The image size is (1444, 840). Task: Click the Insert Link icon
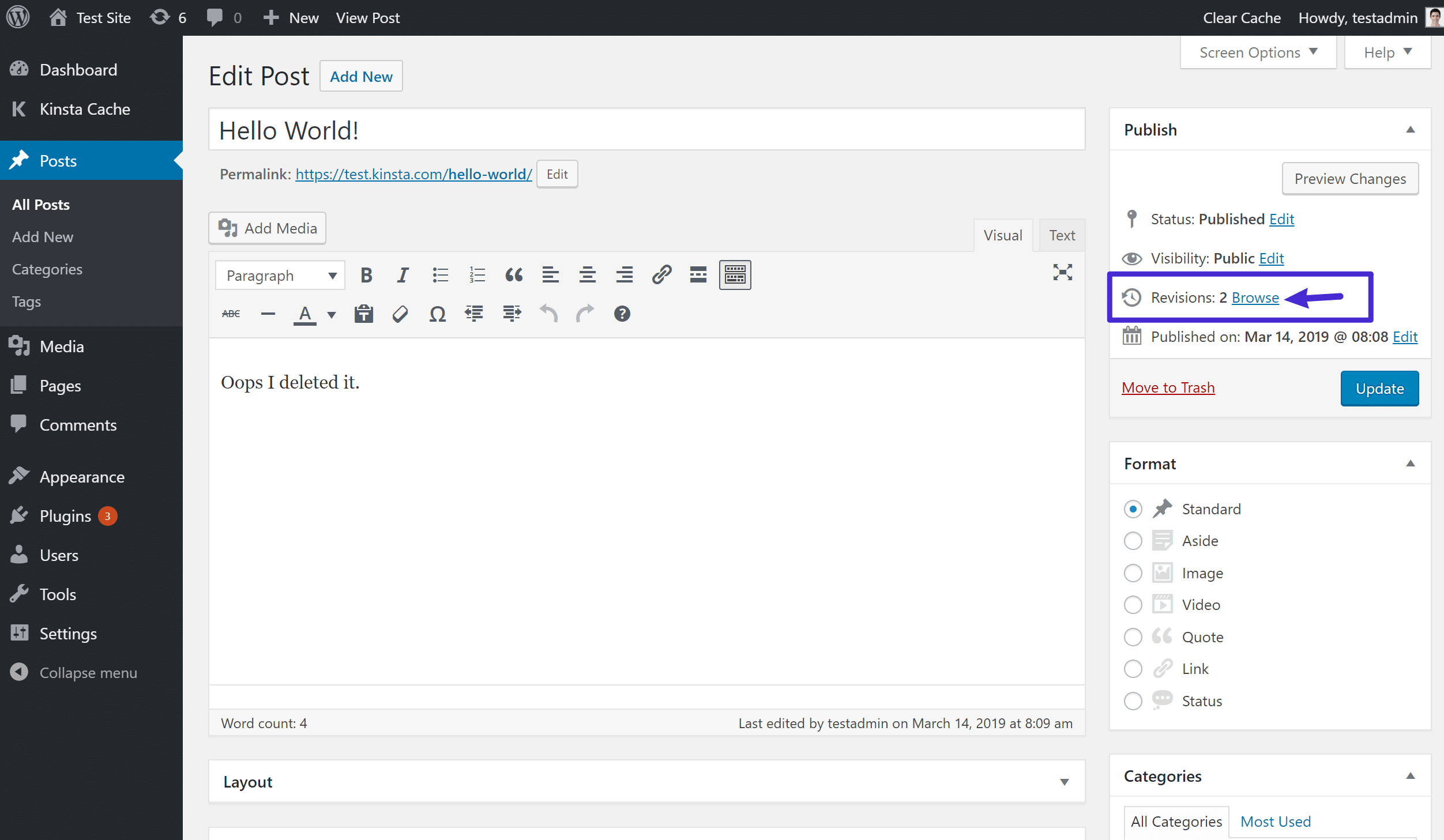coord(660,274)
